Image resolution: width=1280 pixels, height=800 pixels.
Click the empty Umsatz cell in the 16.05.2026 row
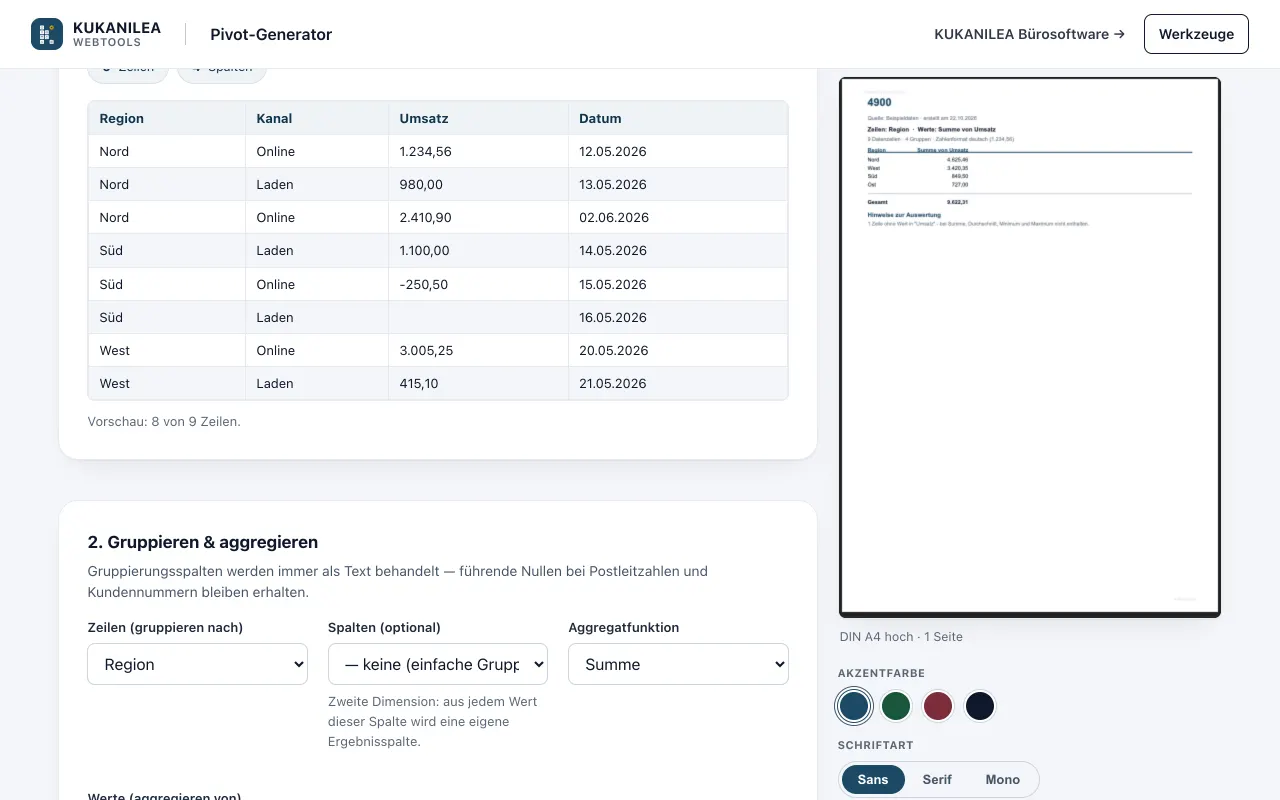click(478, 317)
